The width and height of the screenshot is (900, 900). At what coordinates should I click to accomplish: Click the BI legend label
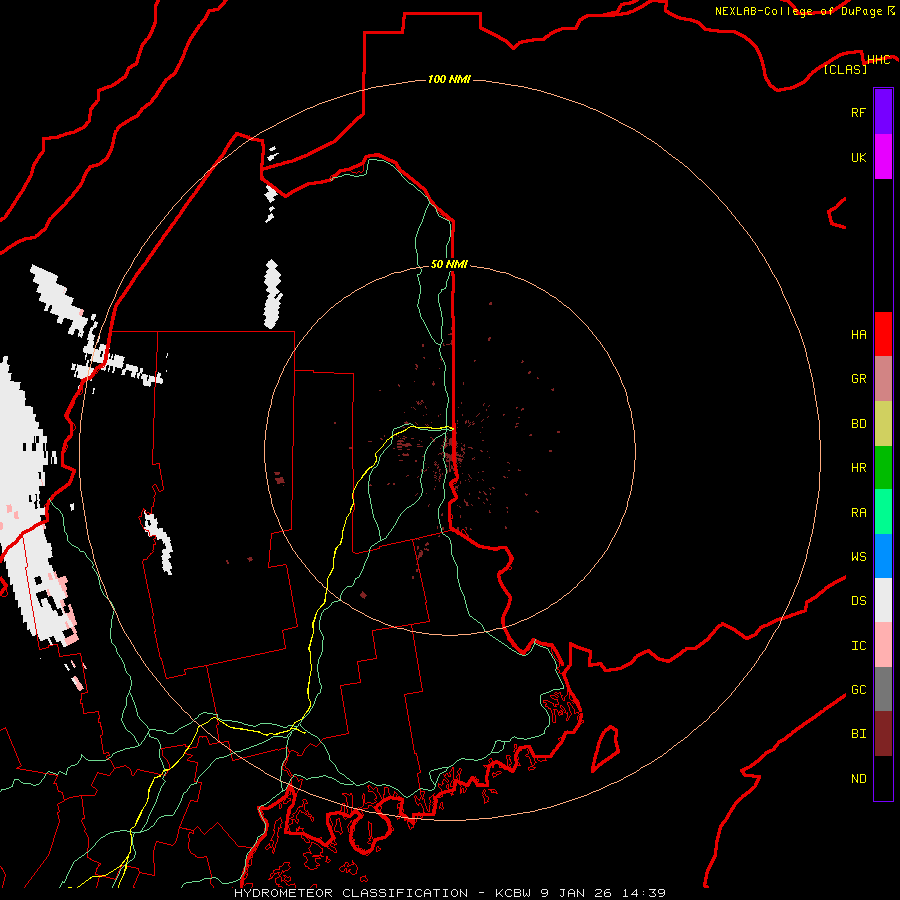pos(858,734)
